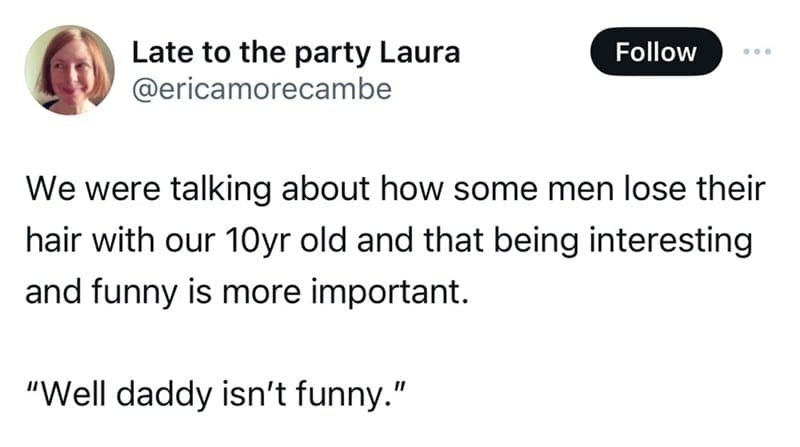Click the word "We" starting the tweet
The height and width of the screenshot is (447, 800).
point(46,188)
